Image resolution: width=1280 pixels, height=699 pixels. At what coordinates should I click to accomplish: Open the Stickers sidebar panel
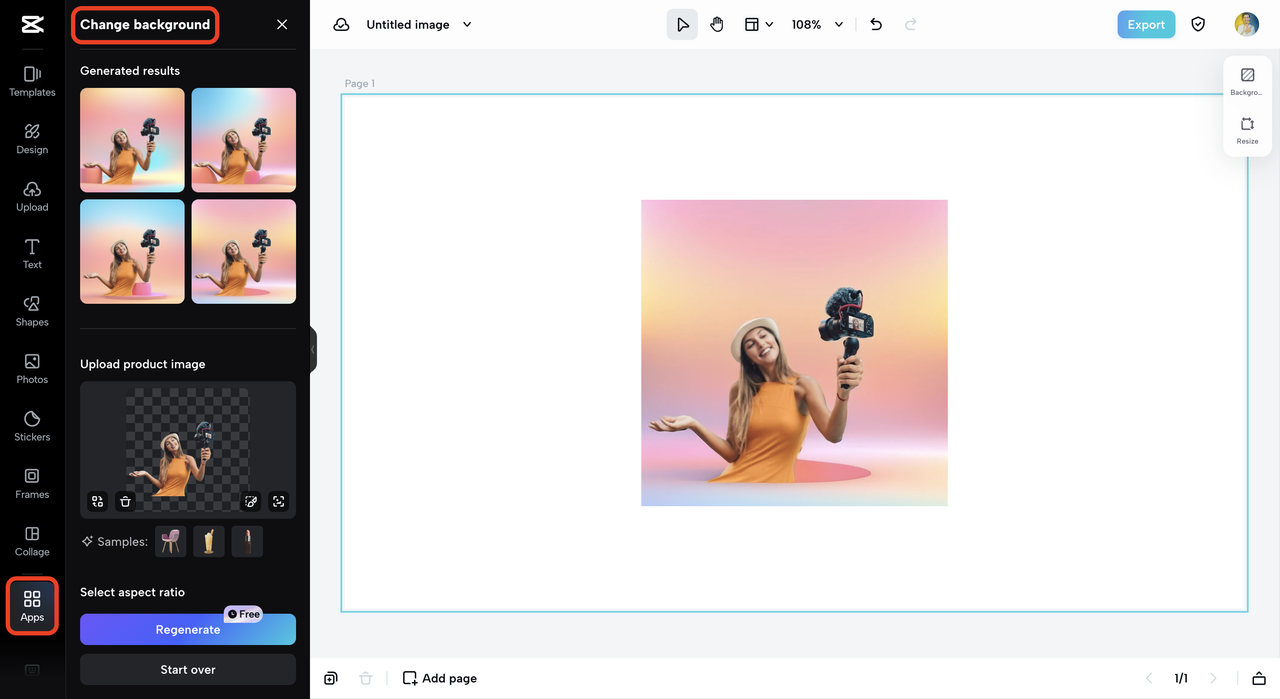point(32,426)
